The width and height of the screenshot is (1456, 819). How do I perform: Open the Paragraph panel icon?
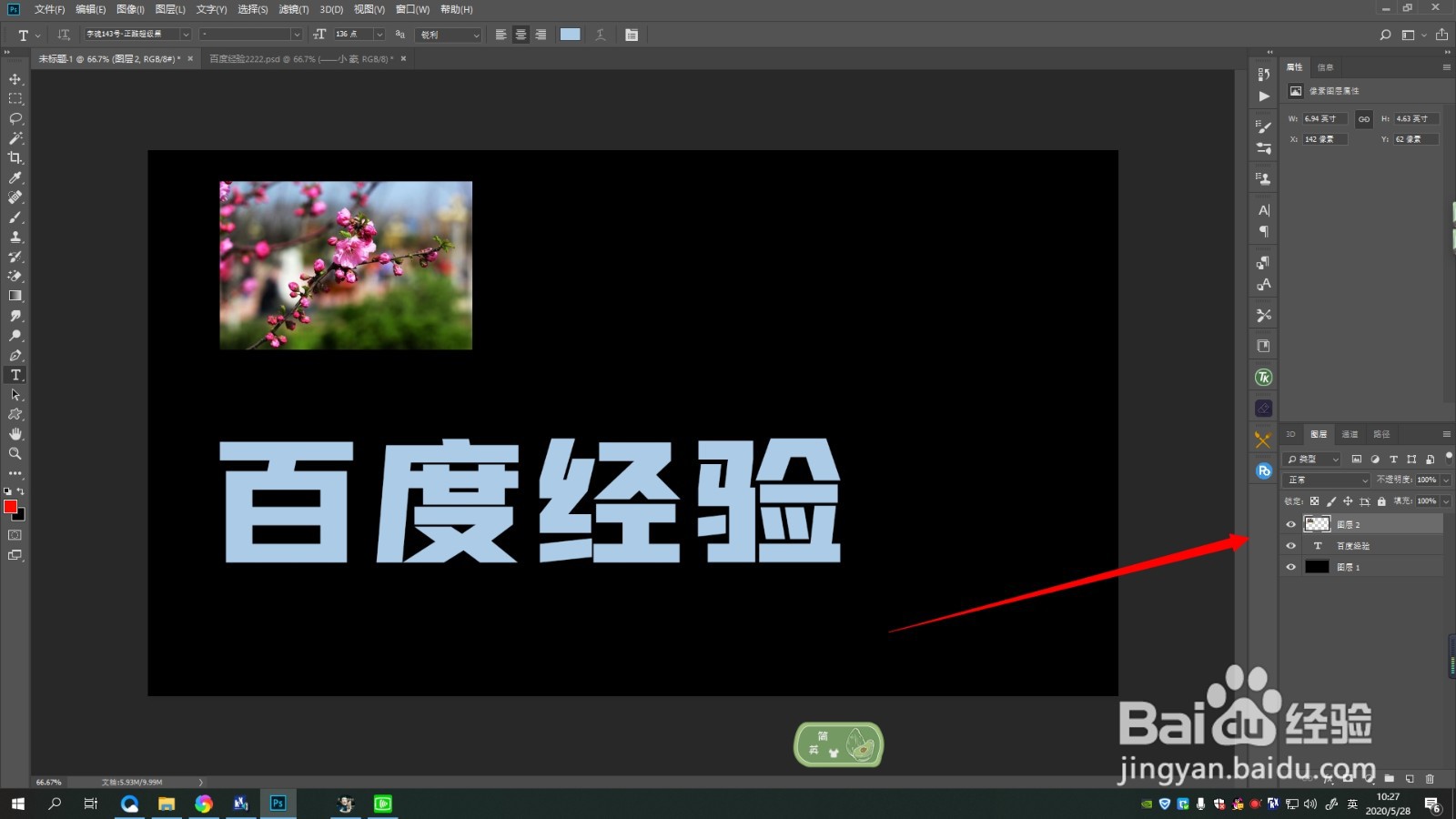1263,232
